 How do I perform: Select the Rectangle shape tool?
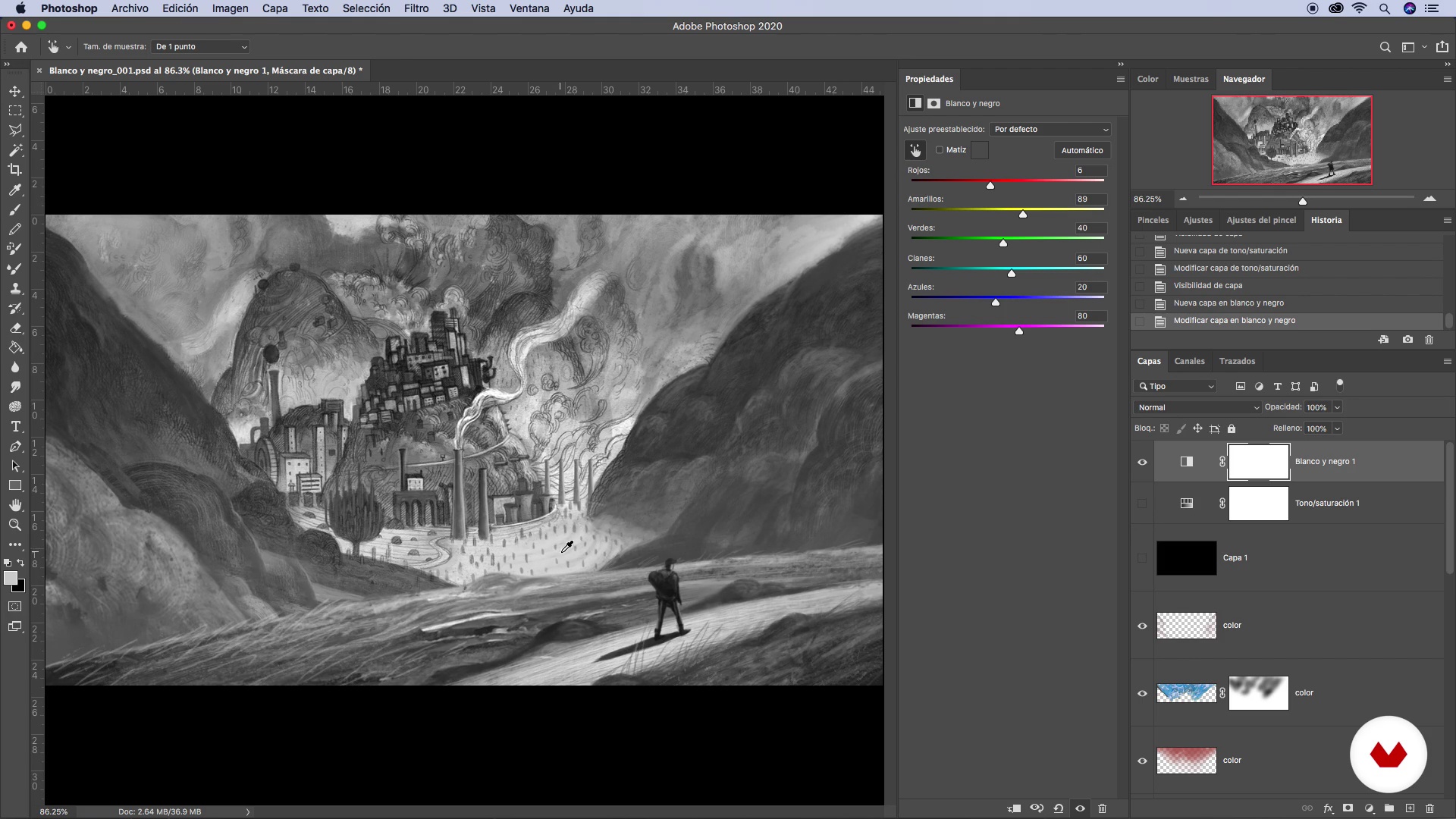coord(15,485)
